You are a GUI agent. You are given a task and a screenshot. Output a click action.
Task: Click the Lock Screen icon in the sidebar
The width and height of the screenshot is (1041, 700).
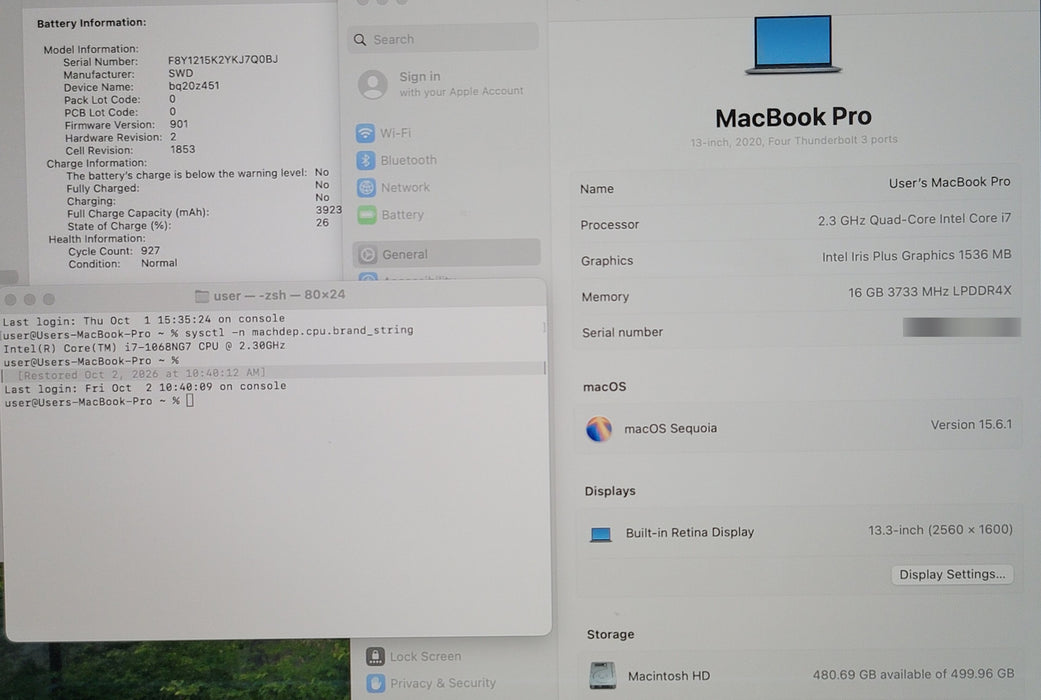tap(375, 656)
